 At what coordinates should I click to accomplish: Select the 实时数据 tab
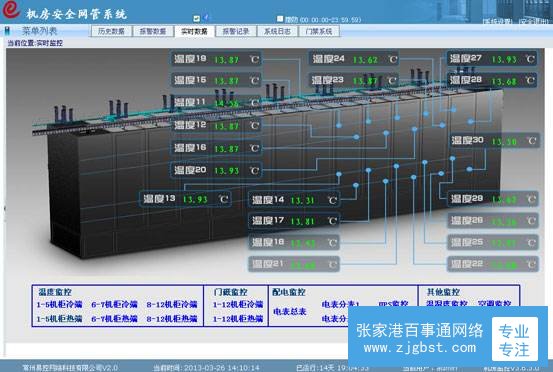click(194, 31)
